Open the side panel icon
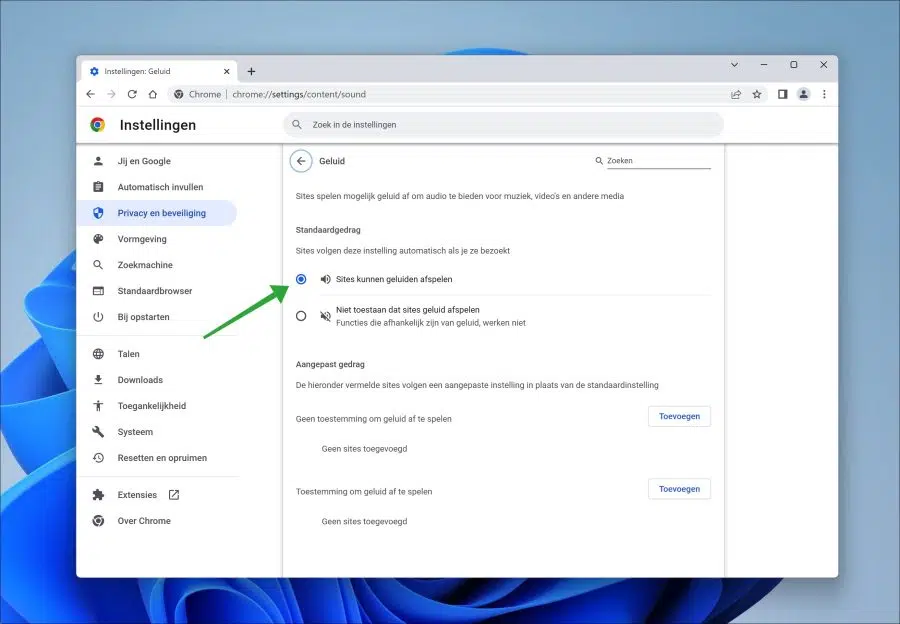Screen dimensions: 900x624 click(x=782, y=94)
